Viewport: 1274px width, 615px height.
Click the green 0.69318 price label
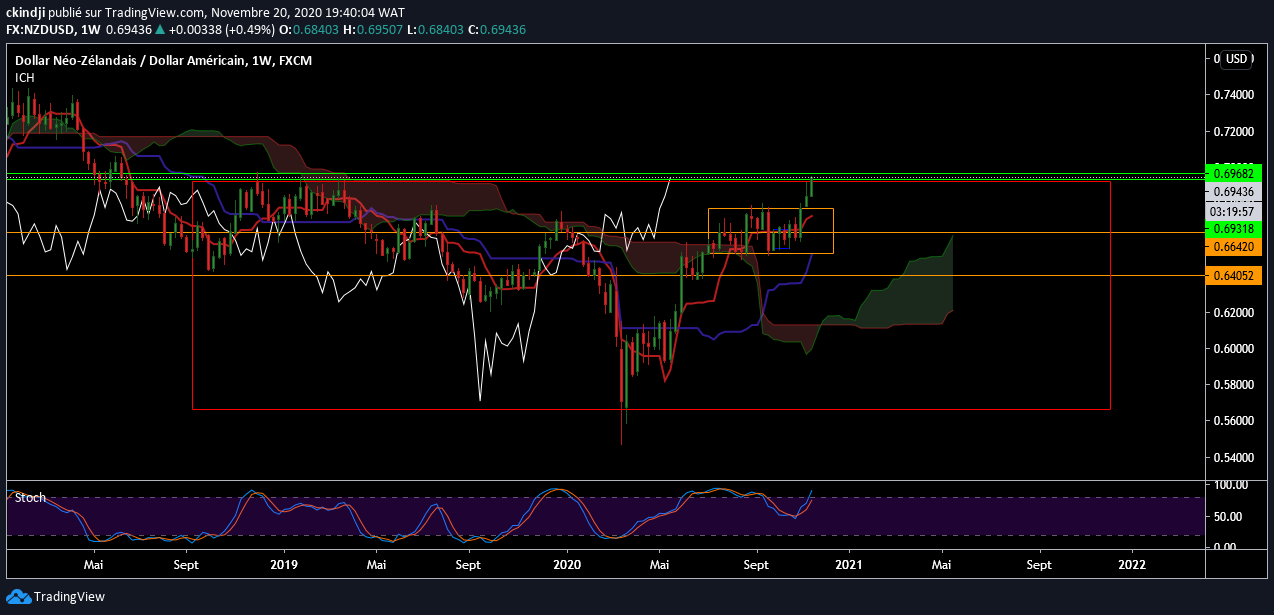point(1234,230)
